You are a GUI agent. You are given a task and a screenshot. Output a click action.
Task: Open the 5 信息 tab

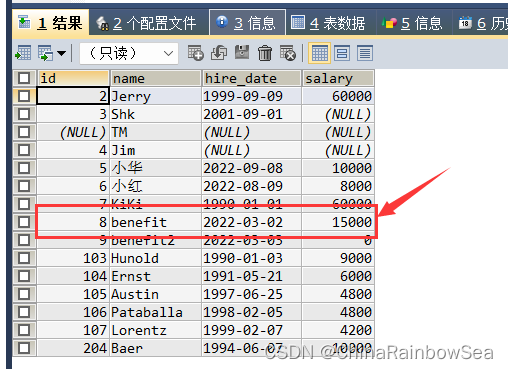414,23
